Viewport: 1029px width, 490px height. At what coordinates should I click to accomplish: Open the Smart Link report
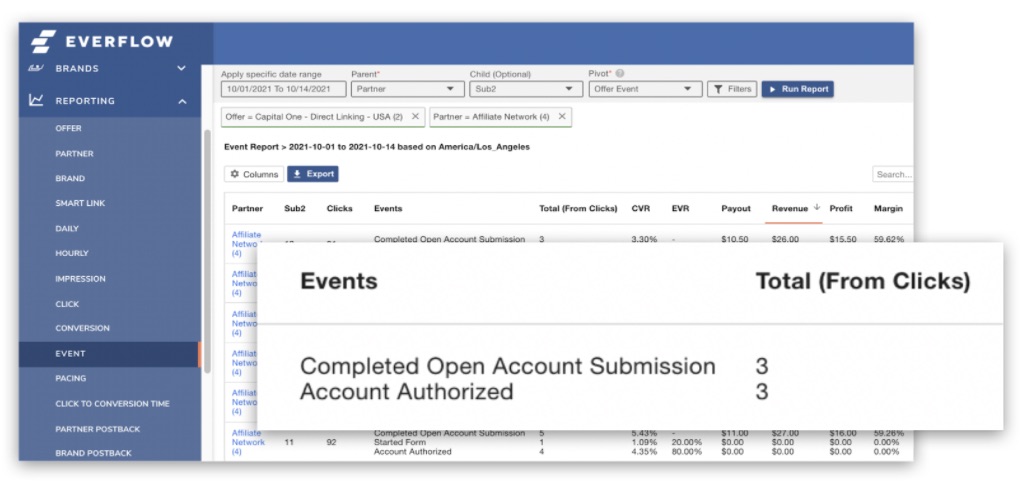[x=80, y=203]
